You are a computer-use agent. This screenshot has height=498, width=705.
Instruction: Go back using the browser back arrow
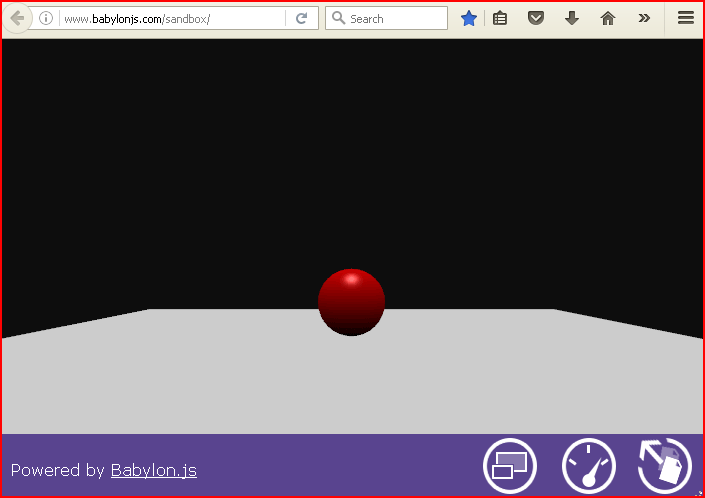[x=17, y=18]
